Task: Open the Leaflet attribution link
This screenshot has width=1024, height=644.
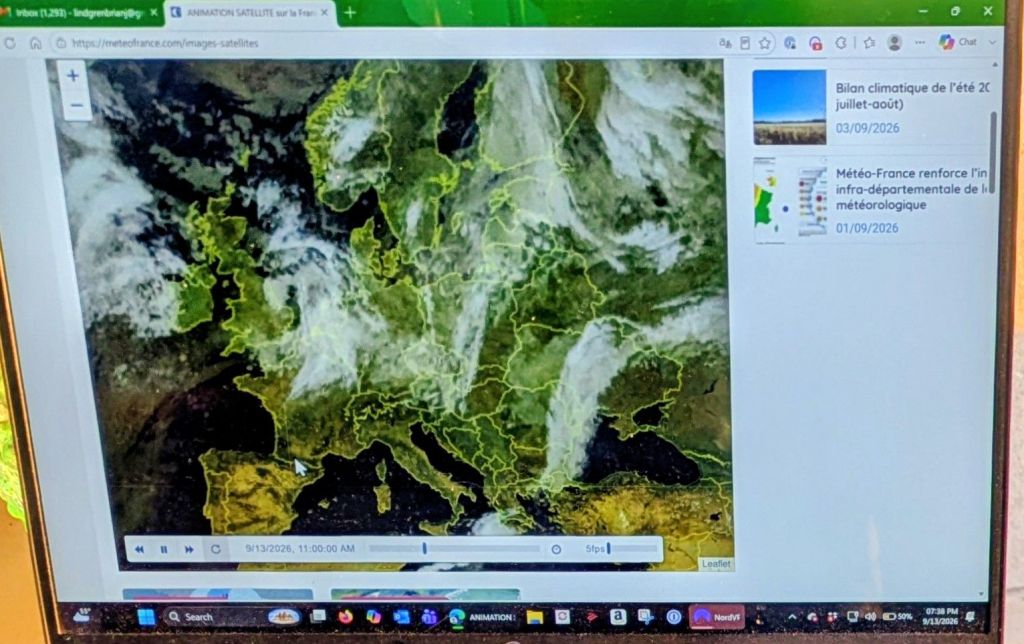Action: 716,564
